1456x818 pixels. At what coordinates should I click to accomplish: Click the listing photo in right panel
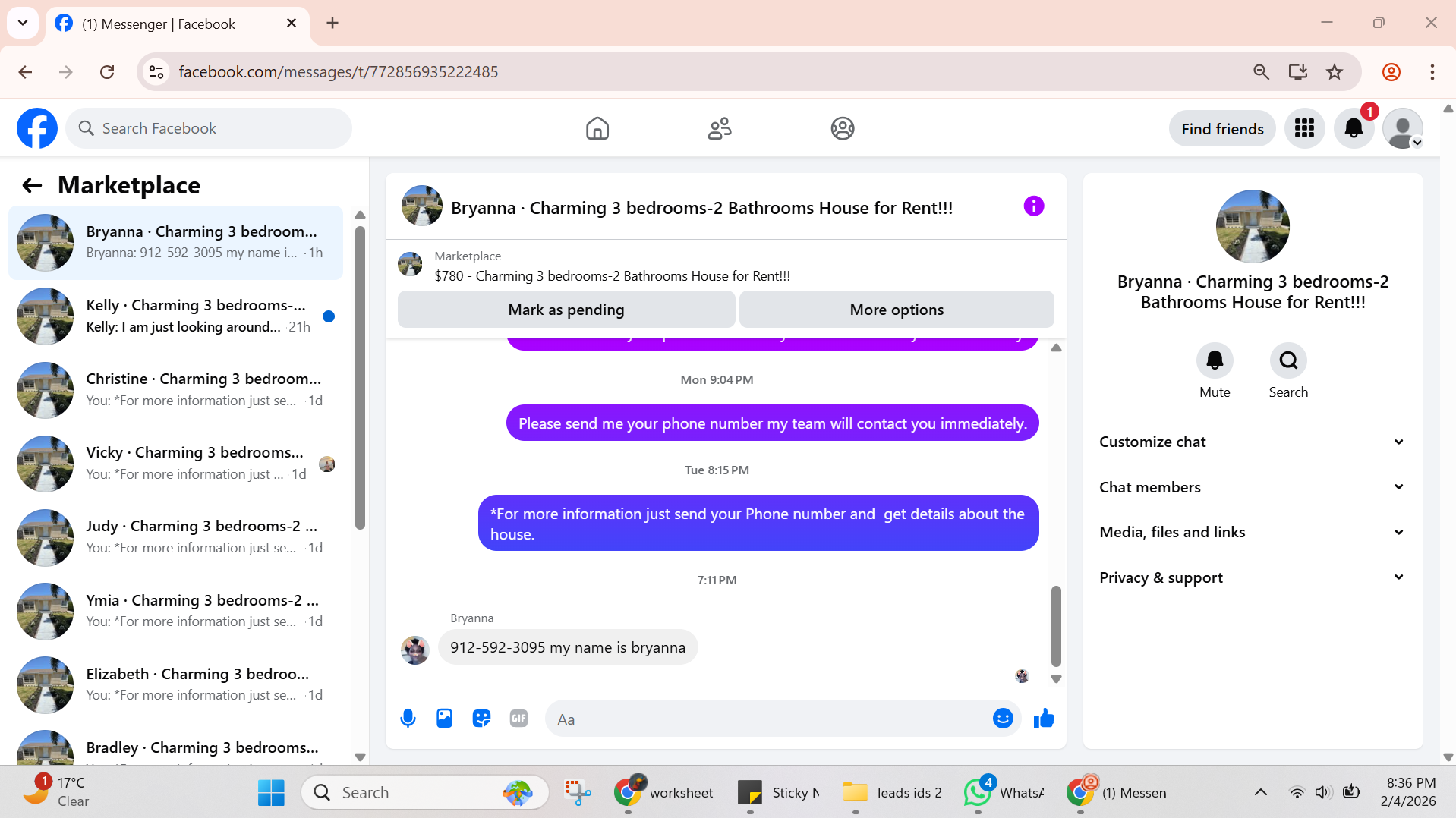pos(1253,226)
